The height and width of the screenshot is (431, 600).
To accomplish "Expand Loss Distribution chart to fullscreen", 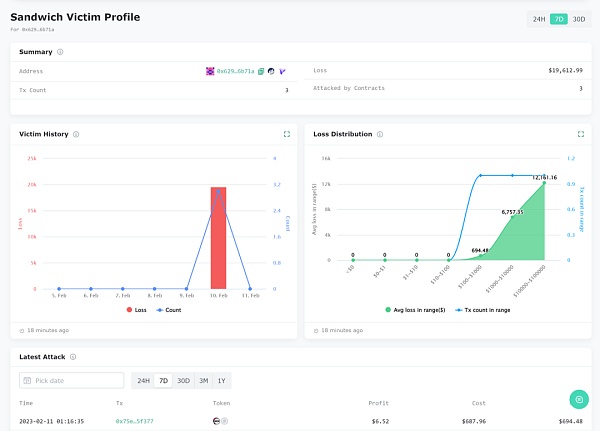I will point(581,134).
